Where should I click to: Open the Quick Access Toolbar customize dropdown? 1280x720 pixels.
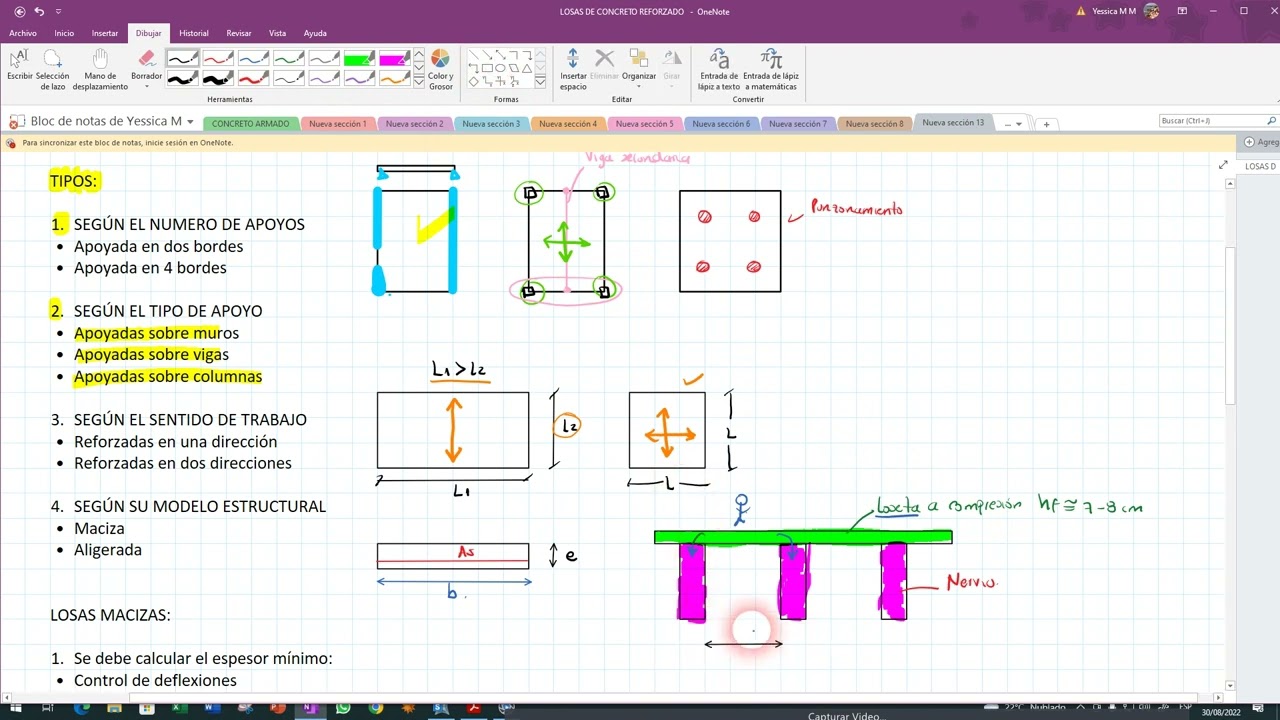coord(58,12)
